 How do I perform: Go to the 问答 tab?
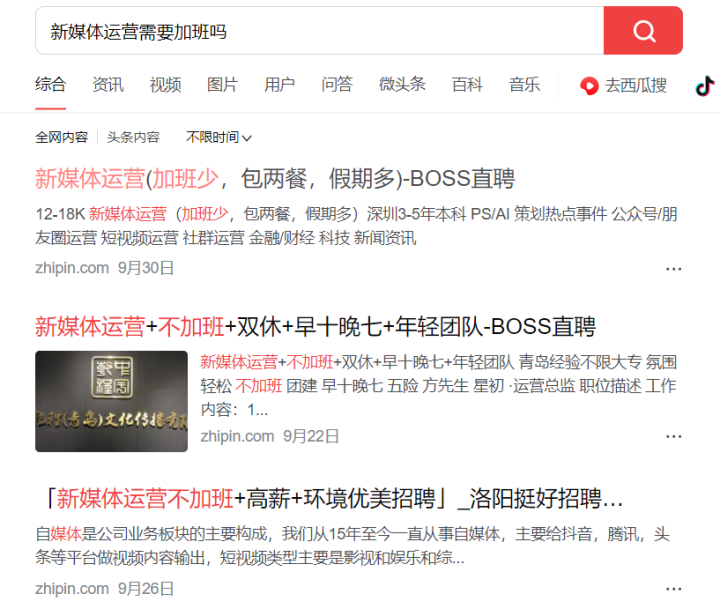tap(337, 85)
